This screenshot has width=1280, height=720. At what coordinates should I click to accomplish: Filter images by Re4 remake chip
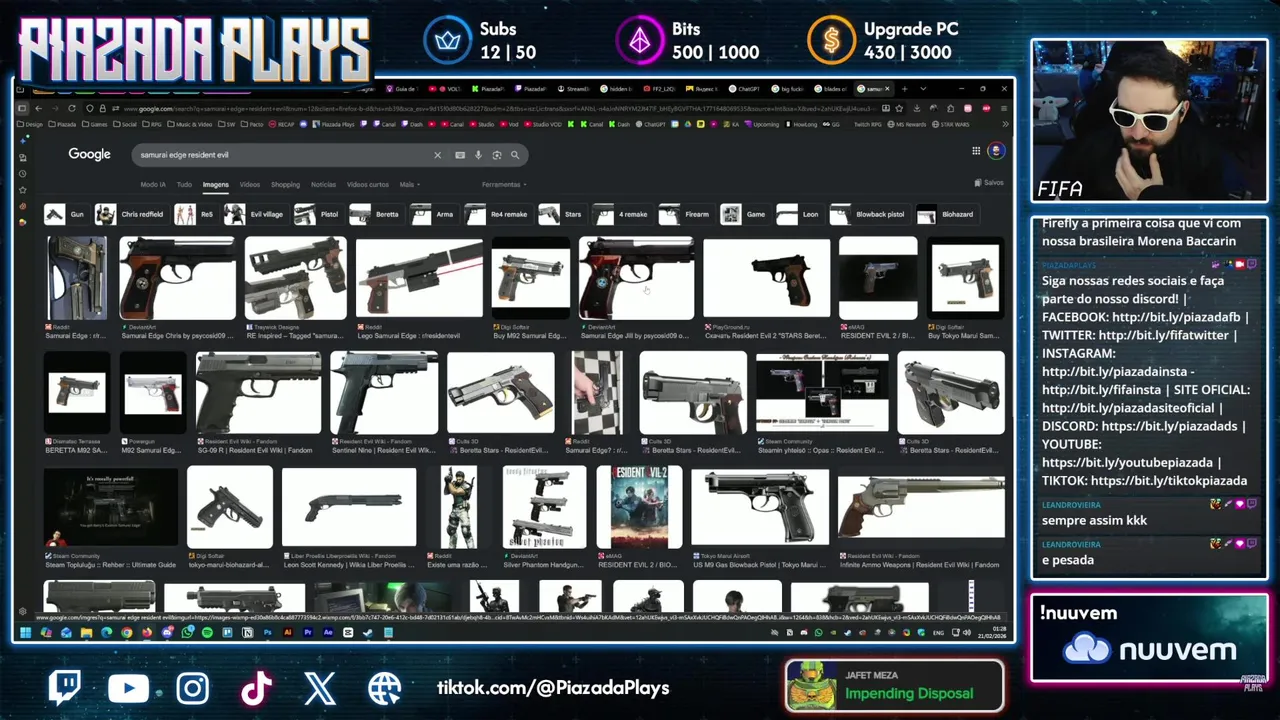tap(497, 214)
